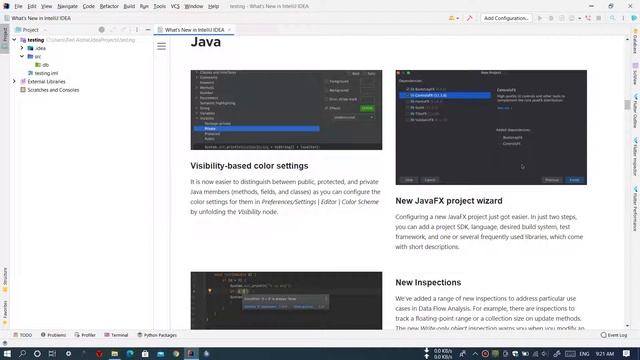Click the New JavaFX project wizard screenshot
This screenshot has height=360, width=640.
[491, 127]
